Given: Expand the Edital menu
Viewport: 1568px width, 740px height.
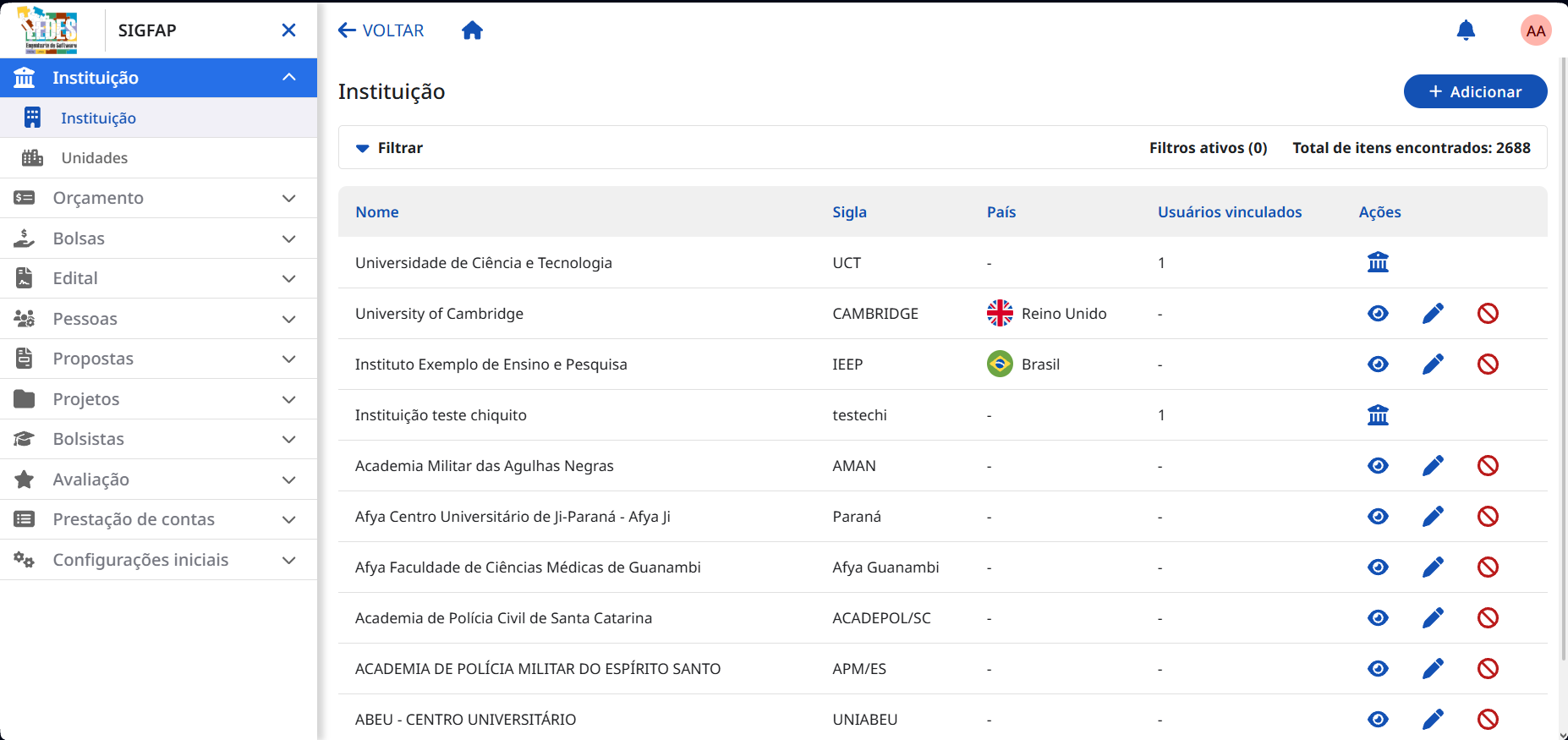Looking at the screenshot, I should pyautogui.click(x=158, y=278).
